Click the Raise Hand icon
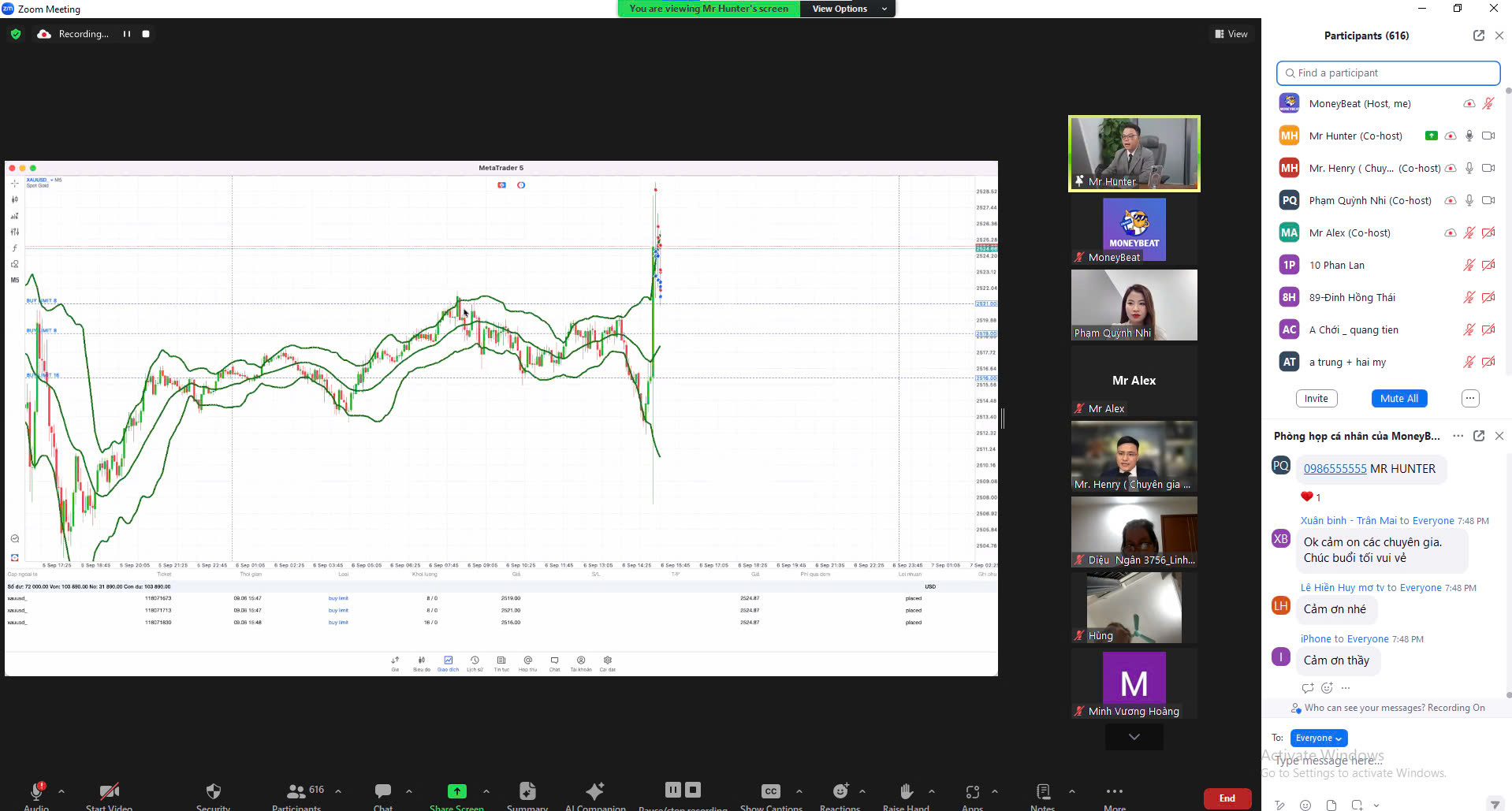The height and width of the screenshot is (811, 1512). pos(906,791)
